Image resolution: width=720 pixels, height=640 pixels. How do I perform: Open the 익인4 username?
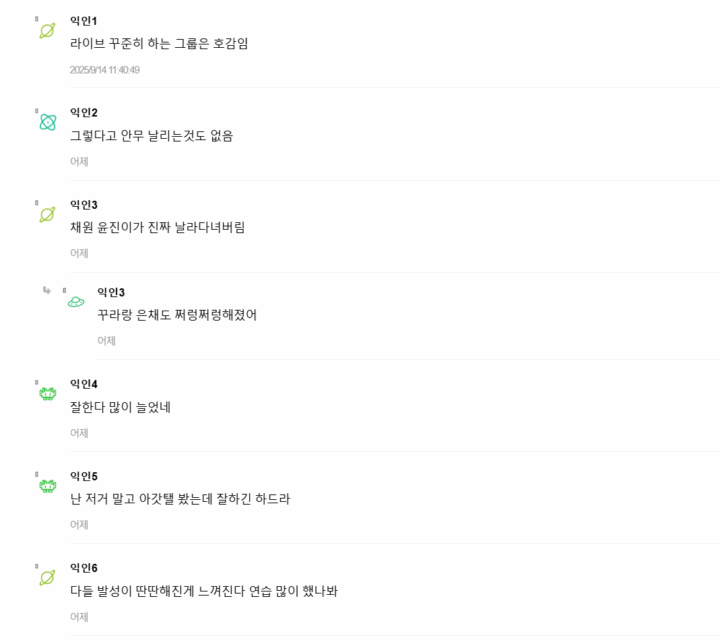(x=83, y=384)
